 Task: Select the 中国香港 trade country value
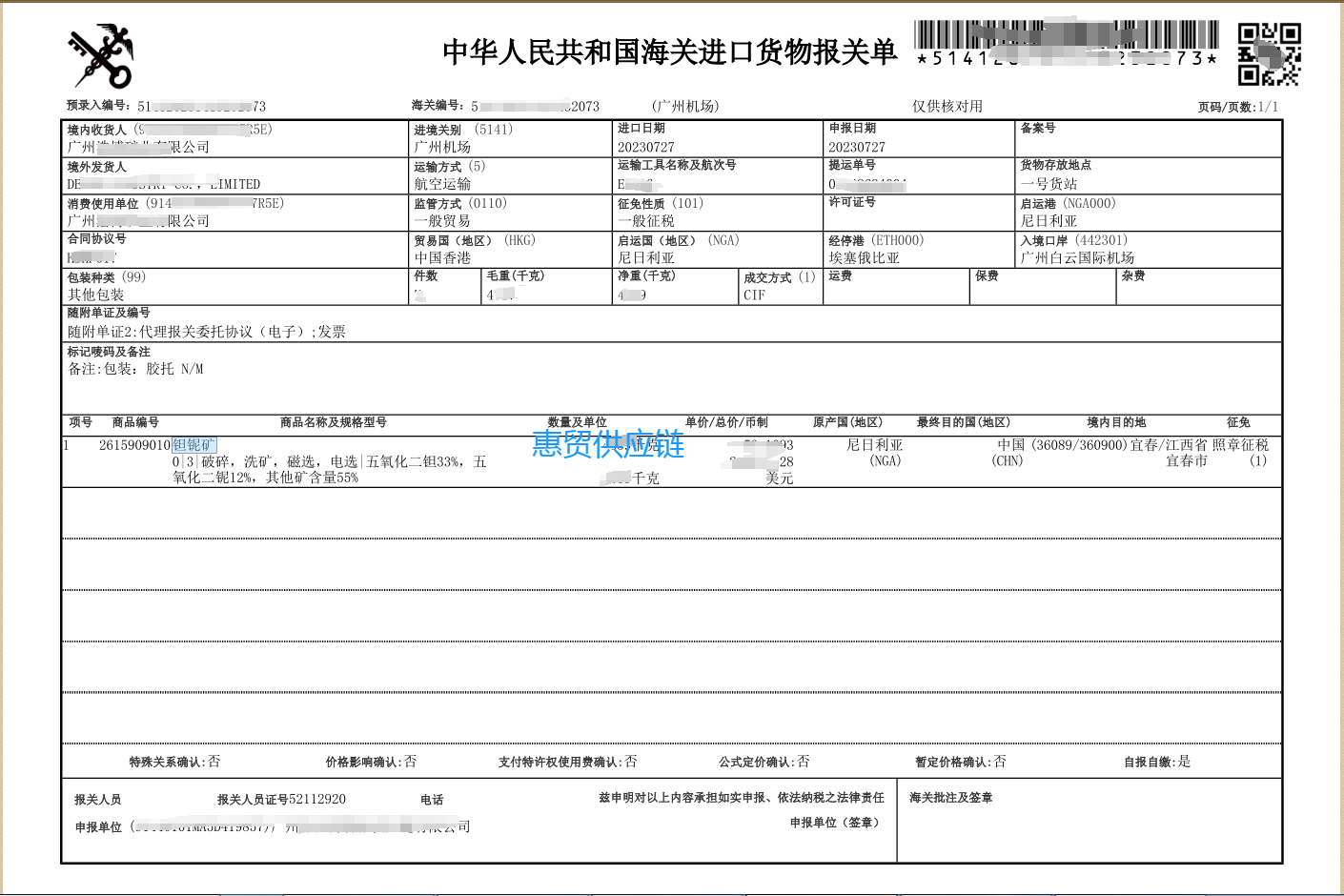[x=442, y=257]
